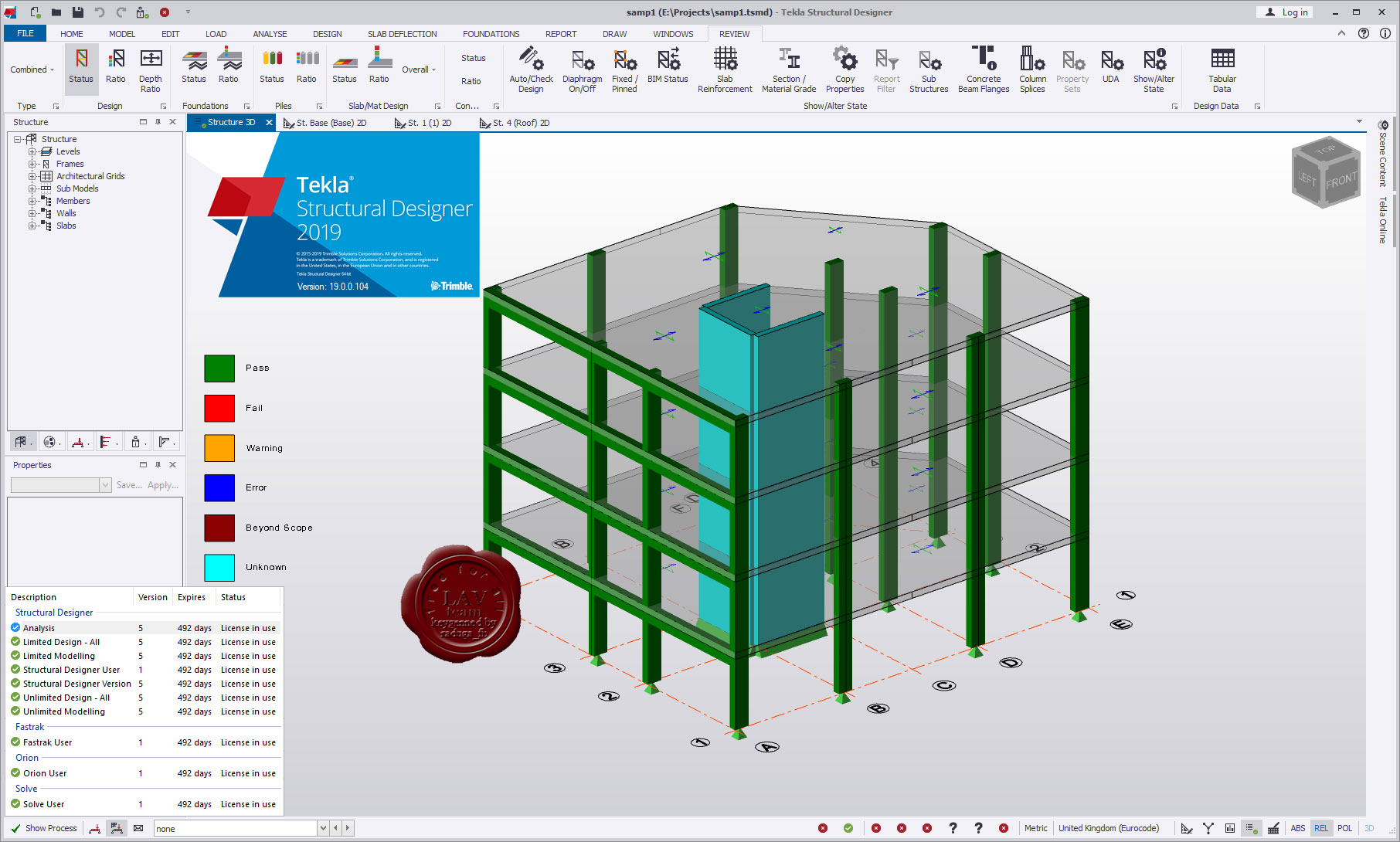
Task: Open the 'none' dropdown in status bar
Action: [323, 828]
